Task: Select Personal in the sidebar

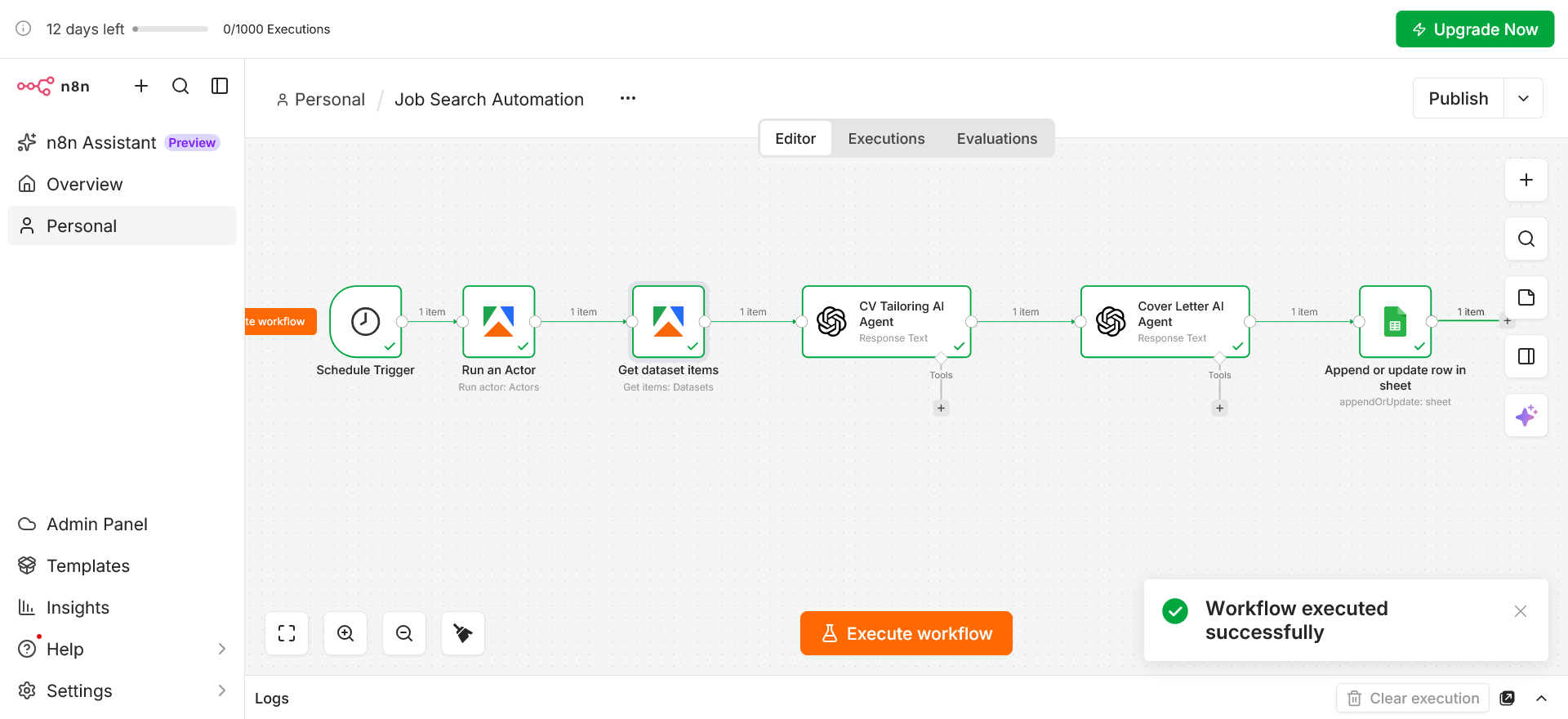Action: click(122, 226)
